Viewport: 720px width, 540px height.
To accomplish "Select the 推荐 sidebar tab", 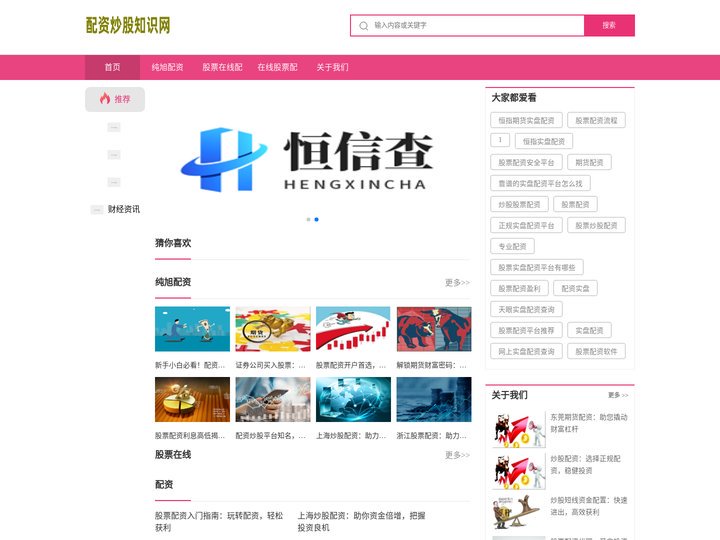I will pos(115,99).
